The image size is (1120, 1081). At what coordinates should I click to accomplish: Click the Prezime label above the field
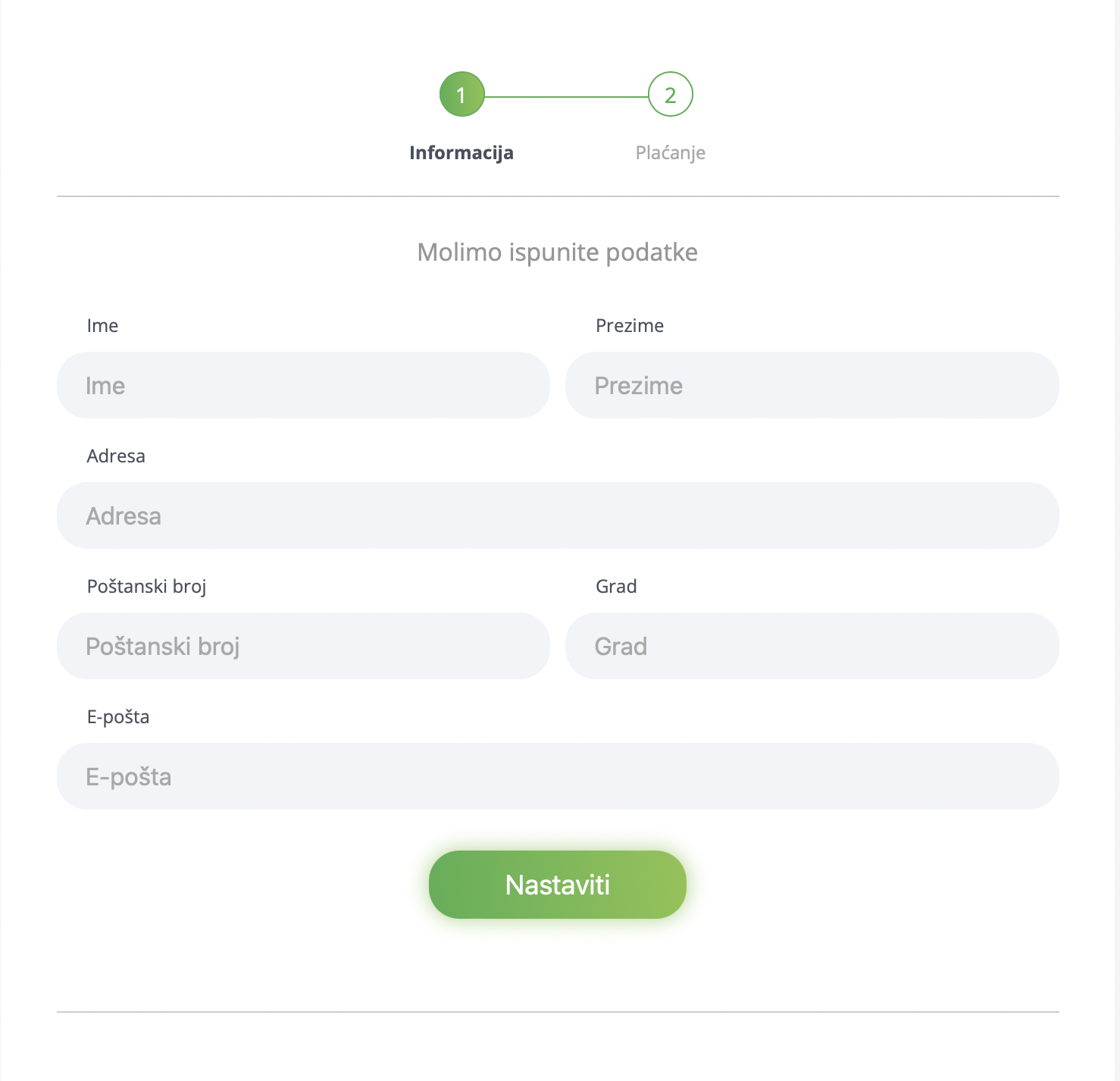tap(629, 326)
